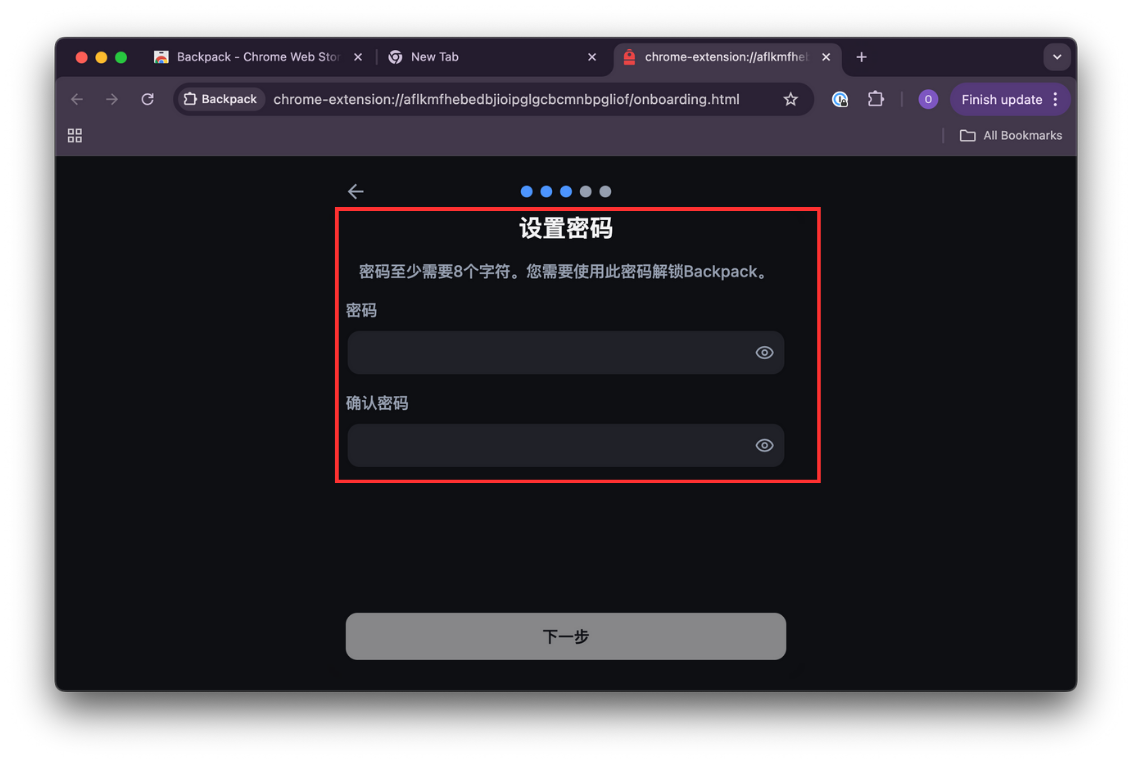This screenshot has height=766, width=1132.
Task: Click the second progress dot
Action: 547,191
